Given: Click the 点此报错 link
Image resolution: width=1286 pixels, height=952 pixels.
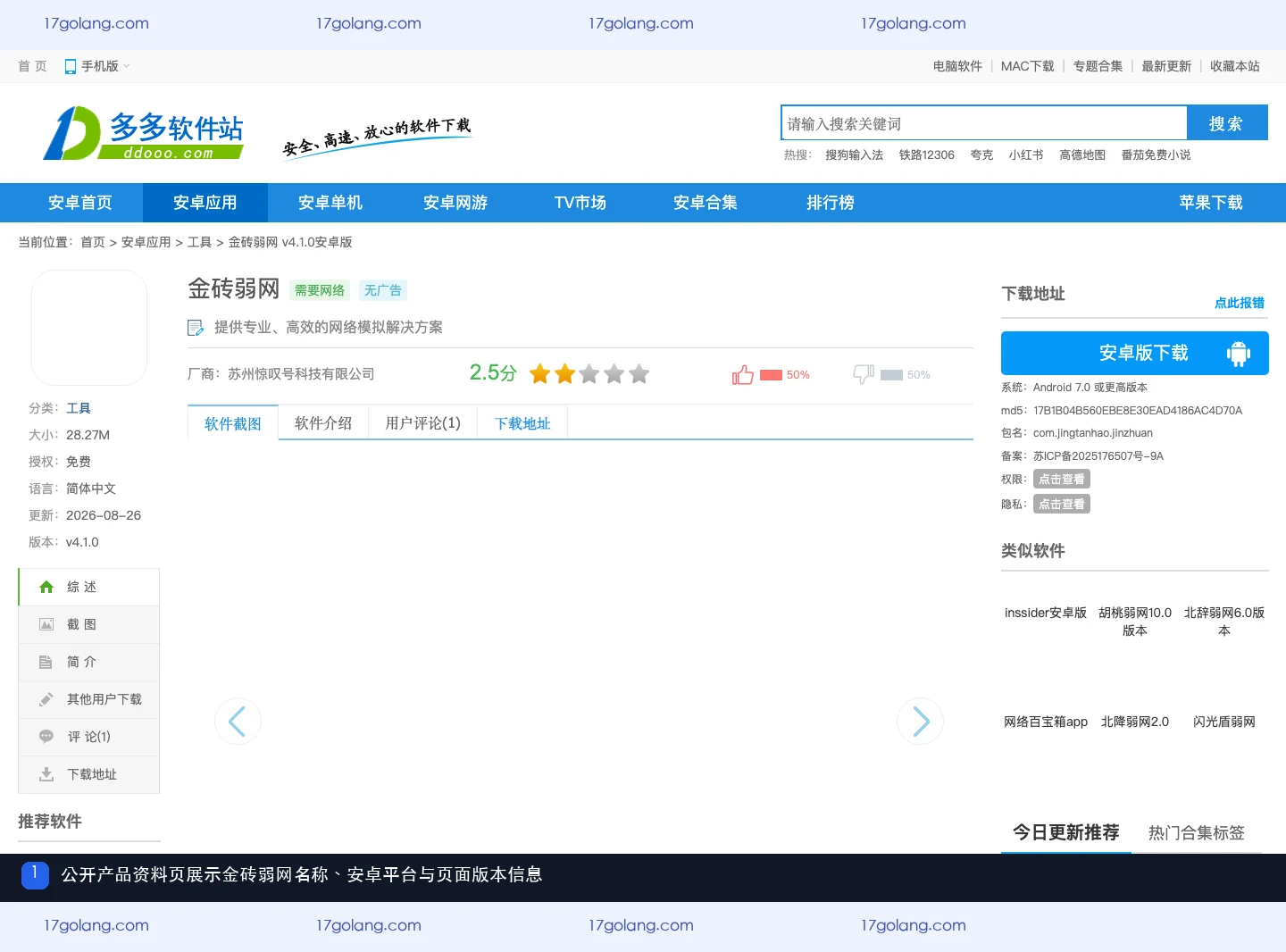Looking at the screenshot, I should (1240, 303).
